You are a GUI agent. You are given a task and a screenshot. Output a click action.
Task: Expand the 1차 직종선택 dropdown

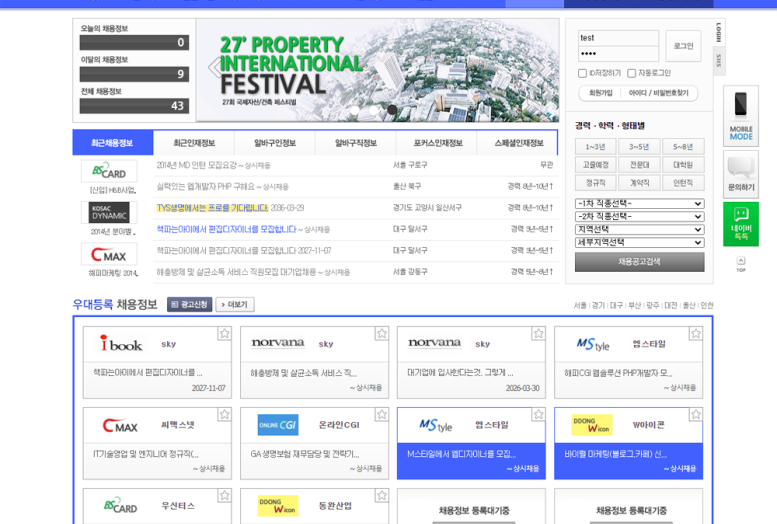[639, 204]
